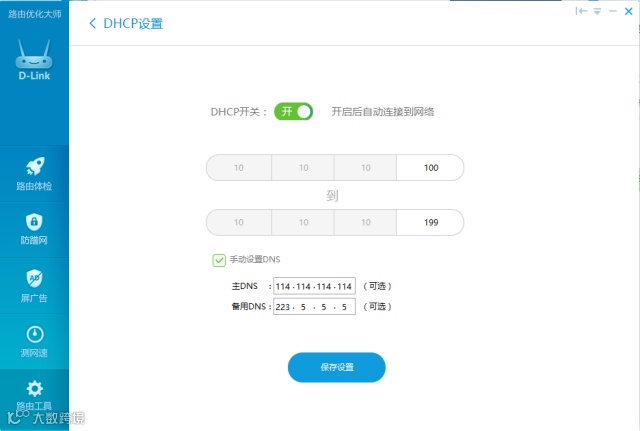Uncheck the 手动设置DNS checkbox

[x=219, y=260]
